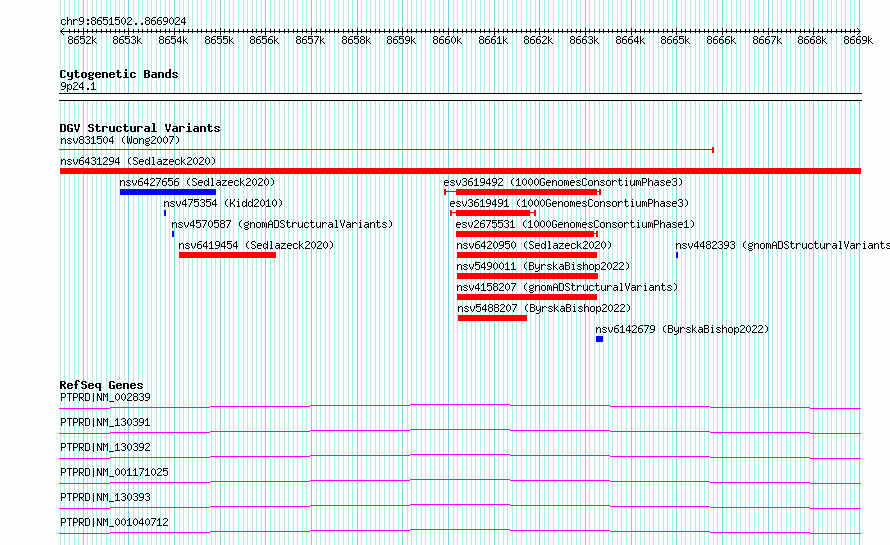Click the nsv5488207 red variant bar

[492, 318]
